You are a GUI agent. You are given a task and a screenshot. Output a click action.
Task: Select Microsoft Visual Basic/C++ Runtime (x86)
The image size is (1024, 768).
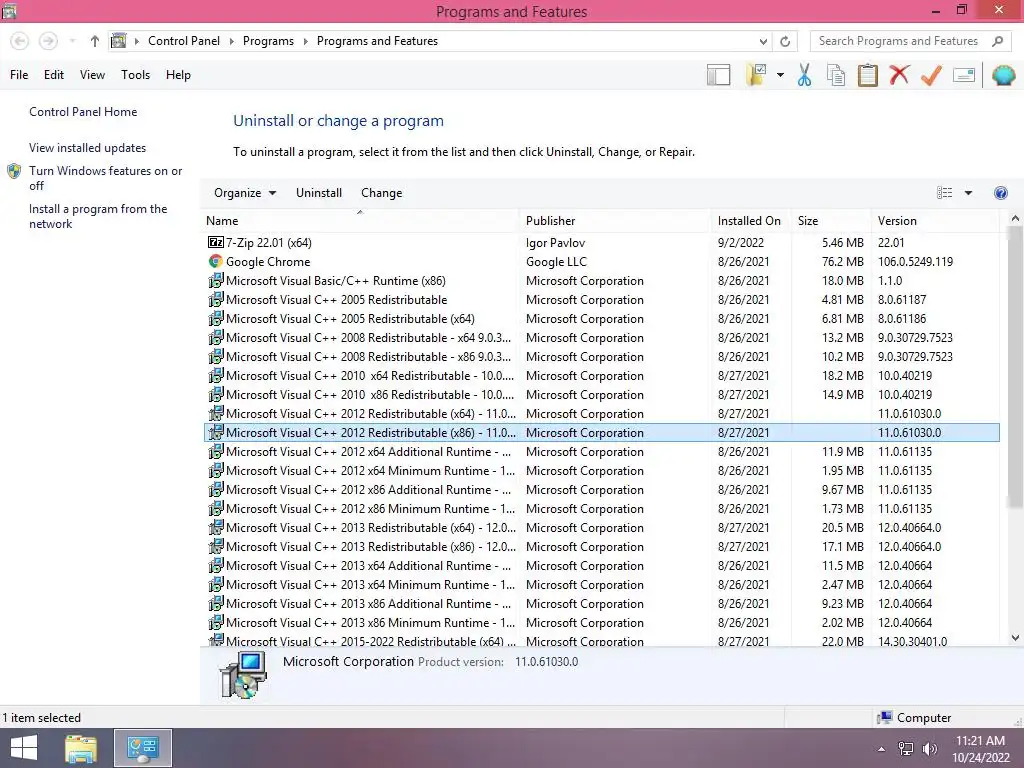(602, 281)
